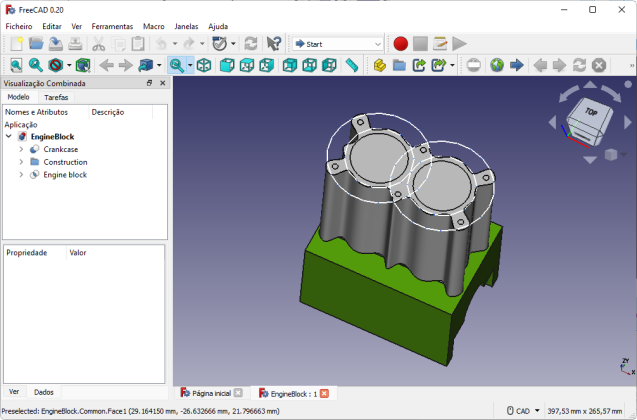
Task: Select the Dados property tab
Action: 44,392
